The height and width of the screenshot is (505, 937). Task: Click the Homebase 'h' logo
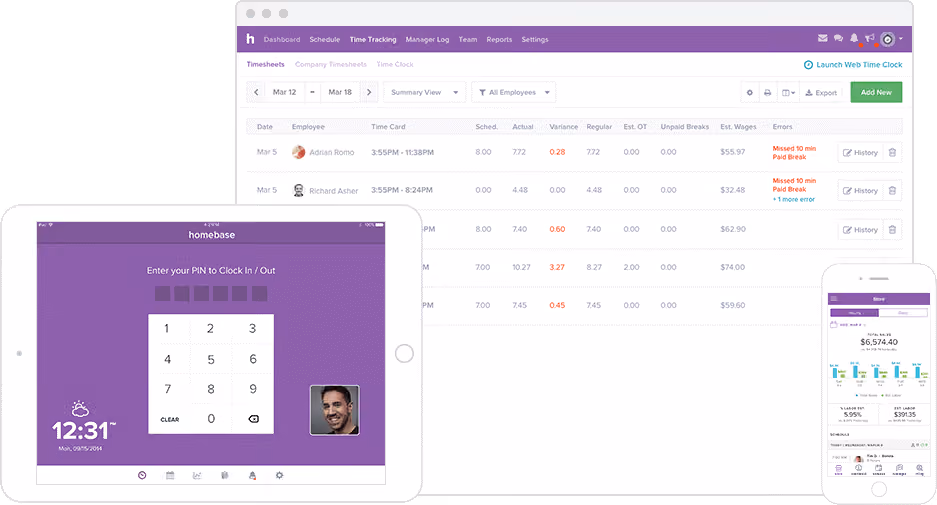tap(250, 39)
